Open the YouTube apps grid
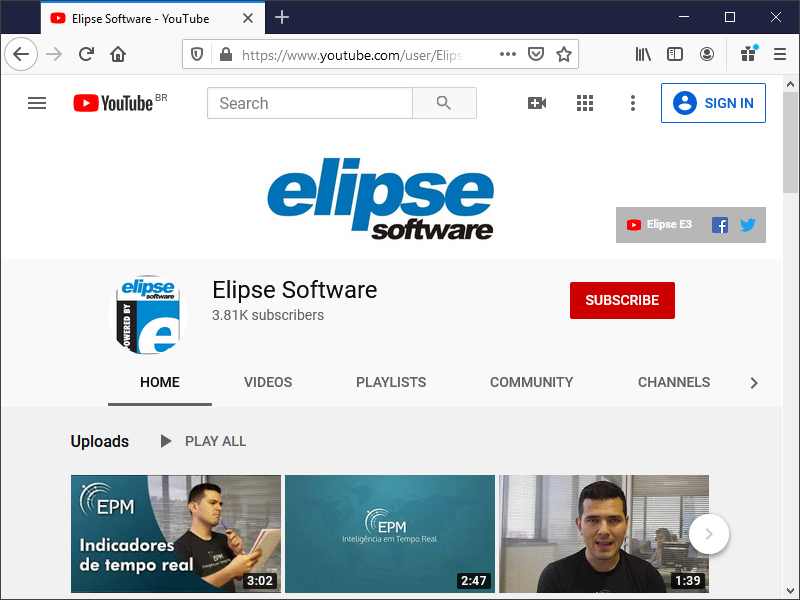This screenshot has height=600, width=800. pos(585,103)
